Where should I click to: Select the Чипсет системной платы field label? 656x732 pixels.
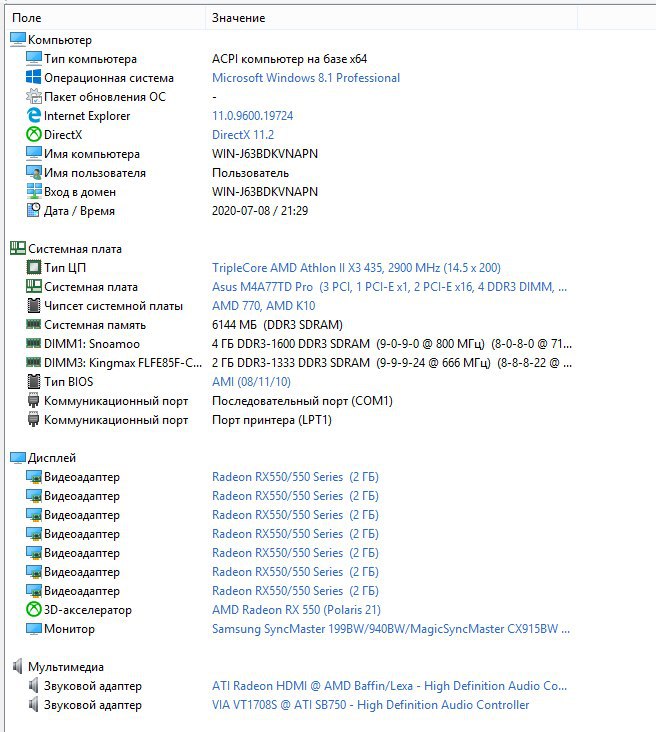click(x=113, y=306)
